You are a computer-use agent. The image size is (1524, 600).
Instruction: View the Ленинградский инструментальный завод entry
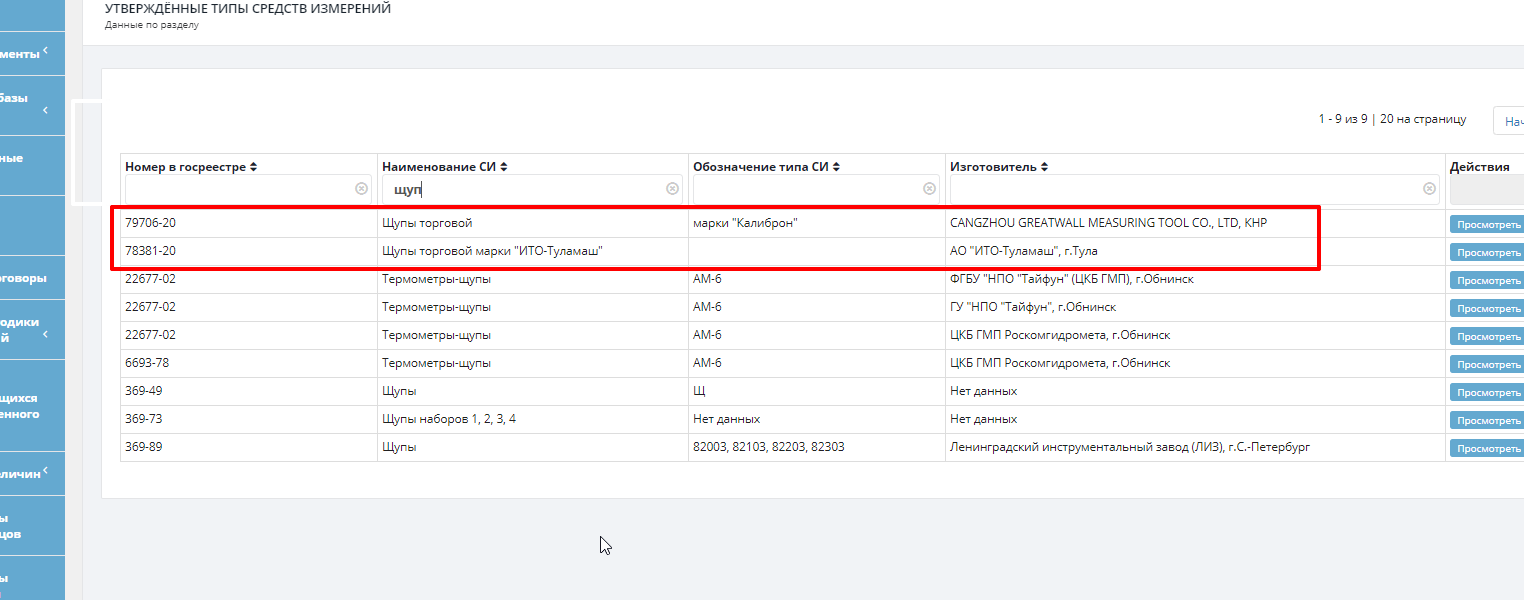1487,449
